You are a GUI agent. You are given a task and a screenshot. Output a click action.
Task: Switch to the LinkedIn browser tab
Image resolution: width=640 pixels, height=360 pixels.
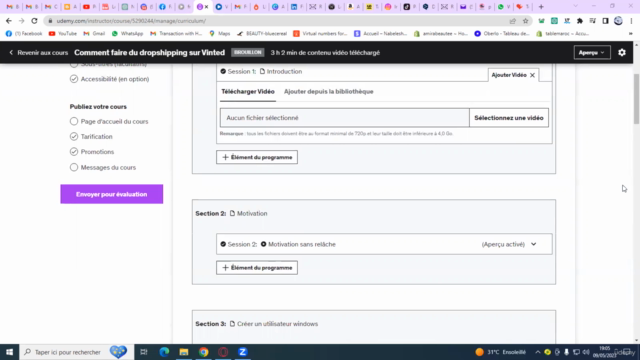coord(297,7)
